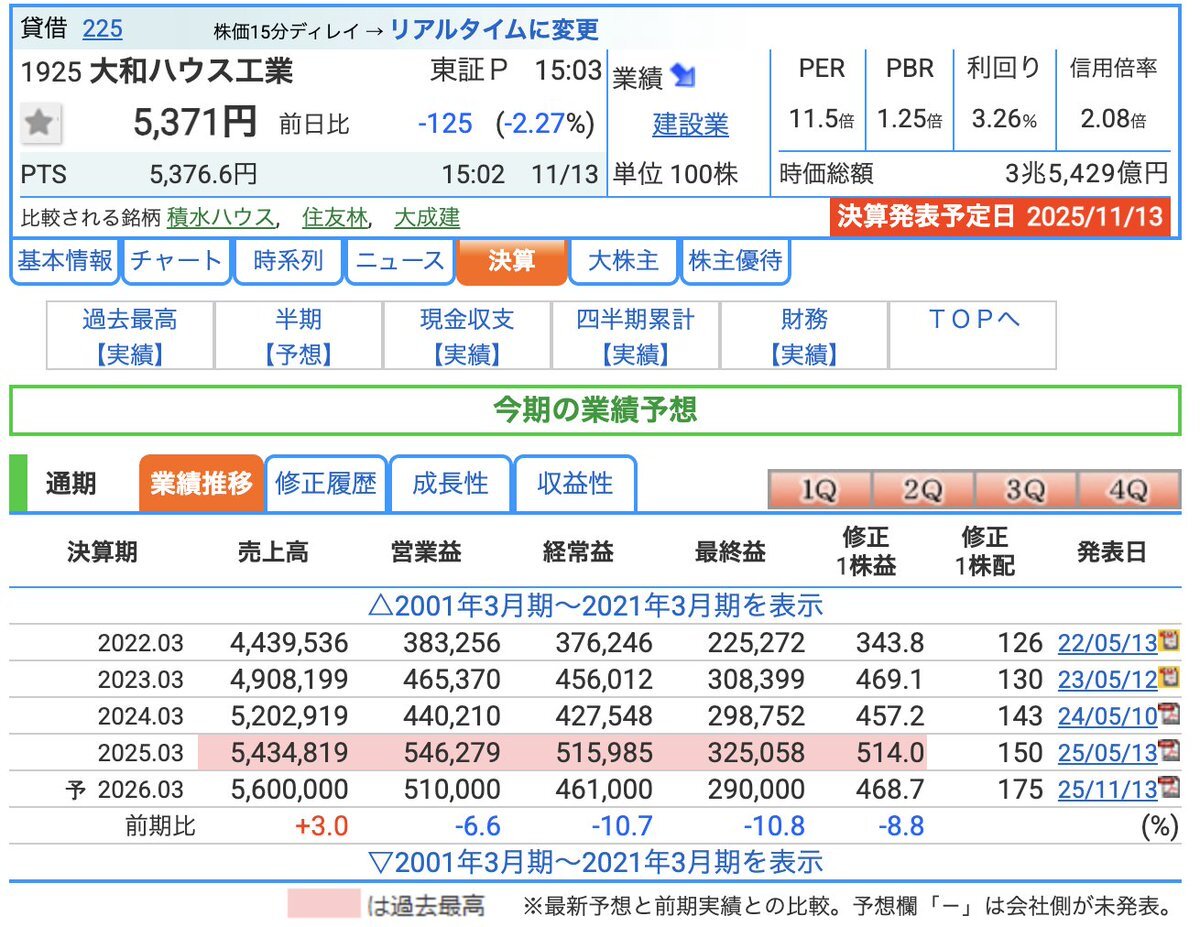Switch to ニュース tab
The height and width of the screenshot is (927, 1200).
point(400,262)
